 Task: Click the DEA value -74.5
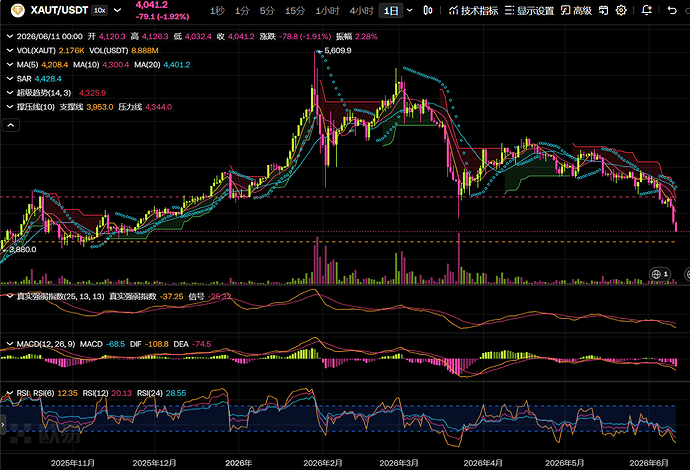point(202,344)
